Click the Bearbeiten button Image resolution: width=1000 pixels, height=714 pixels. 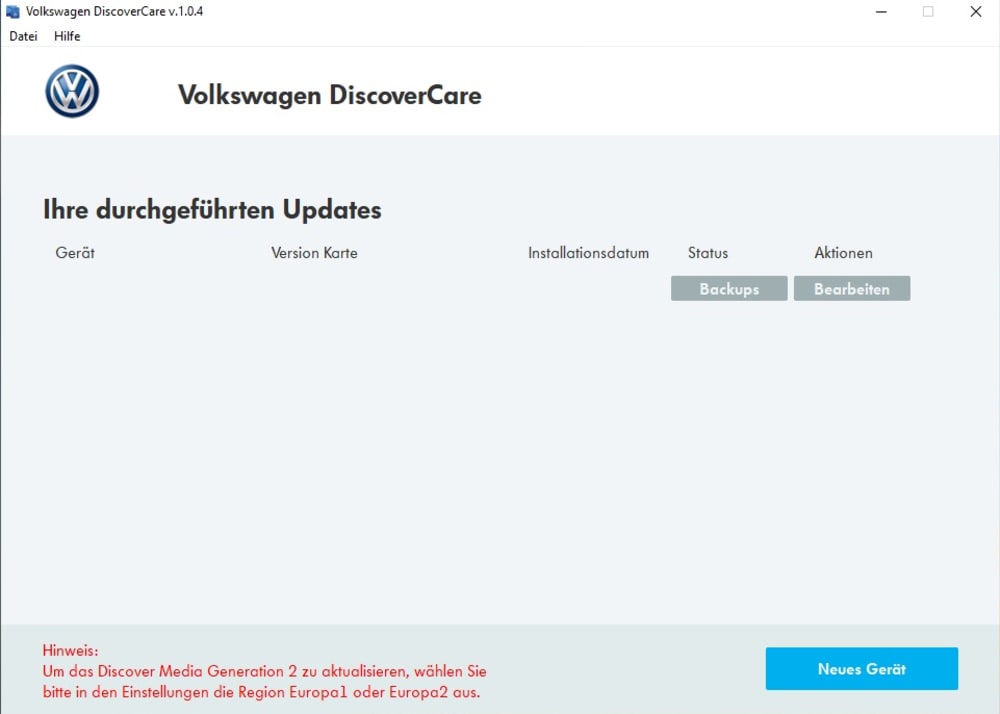point(851,289)
